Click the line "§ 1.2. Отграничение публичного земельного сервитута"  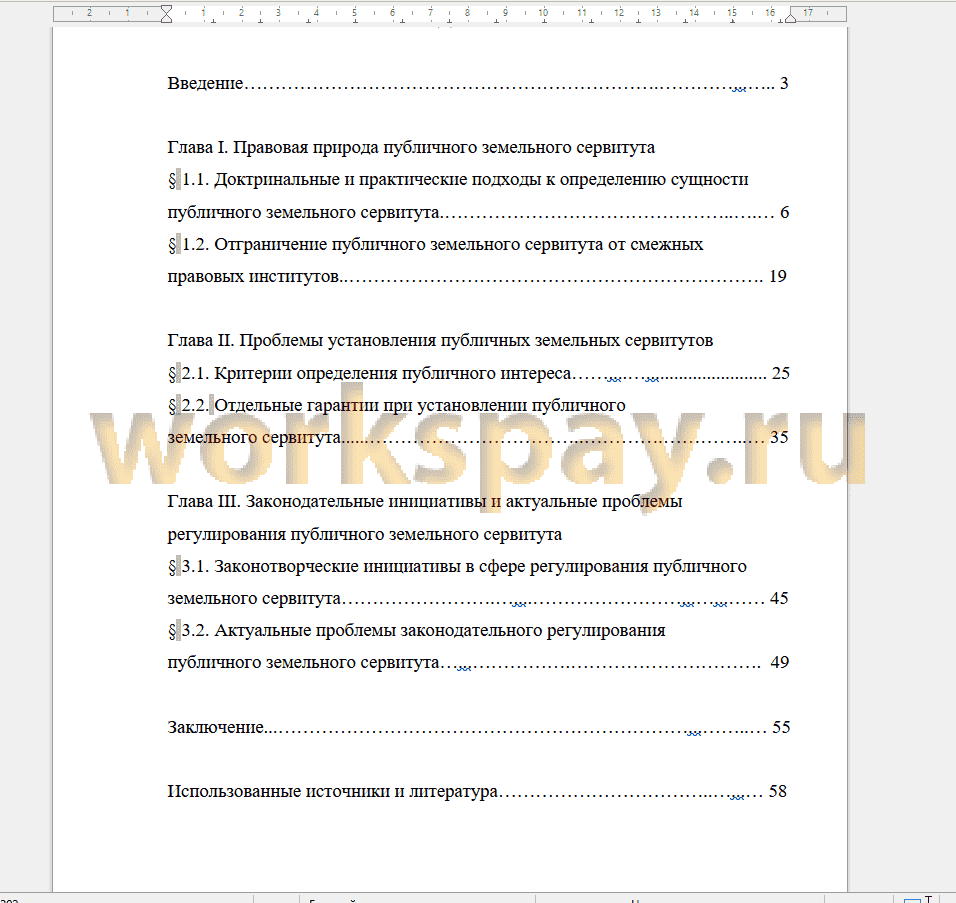[x=435, y=245]
